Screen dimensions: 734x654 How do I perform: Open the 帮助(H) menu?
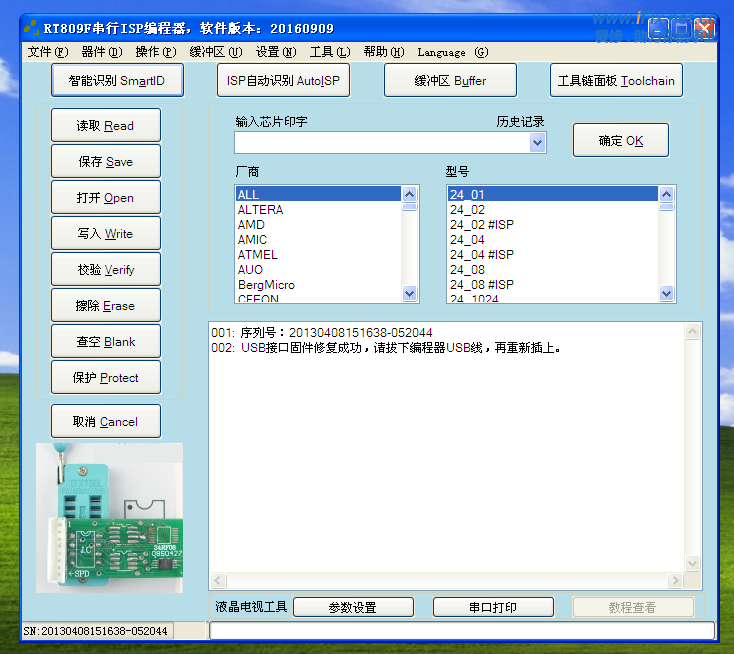tap(384, 52)
